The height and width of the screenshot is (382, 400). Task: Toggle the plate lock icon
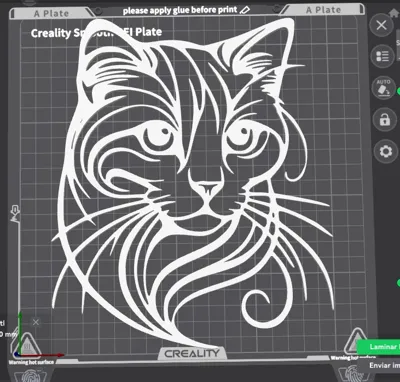click(x=385, y=119)
